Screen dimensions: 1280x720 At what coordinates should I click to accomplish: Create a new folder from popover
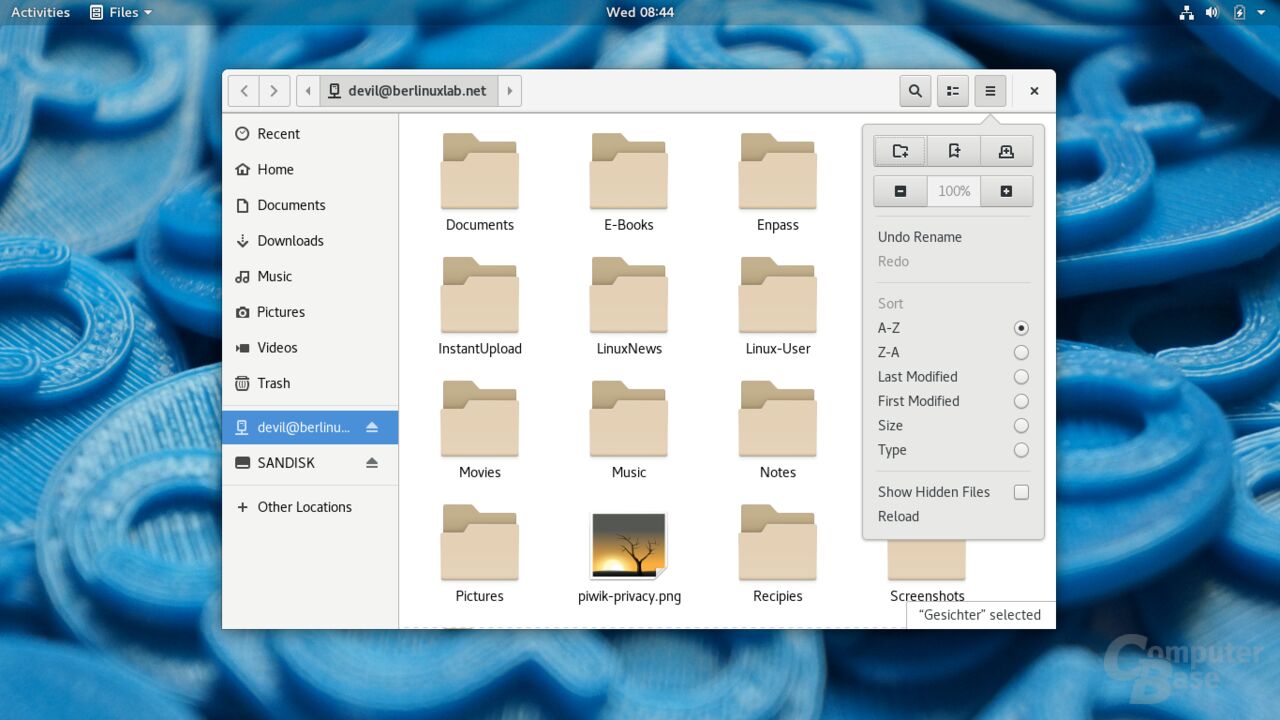900,151
